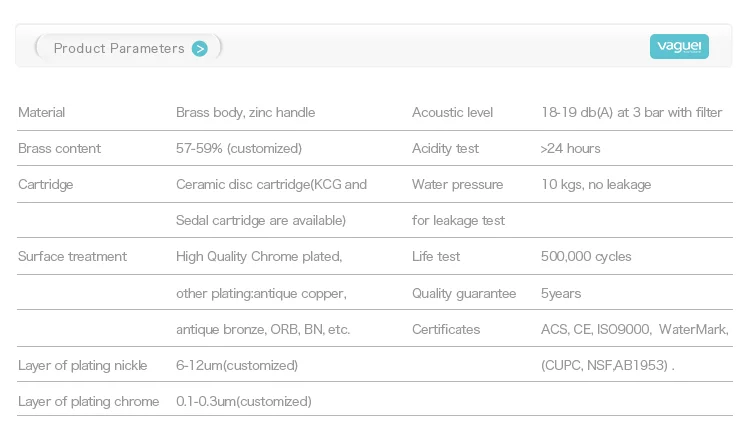Click the blue arrow icon beside Product Parameters

pyautogui.click(x=200, y=48)
